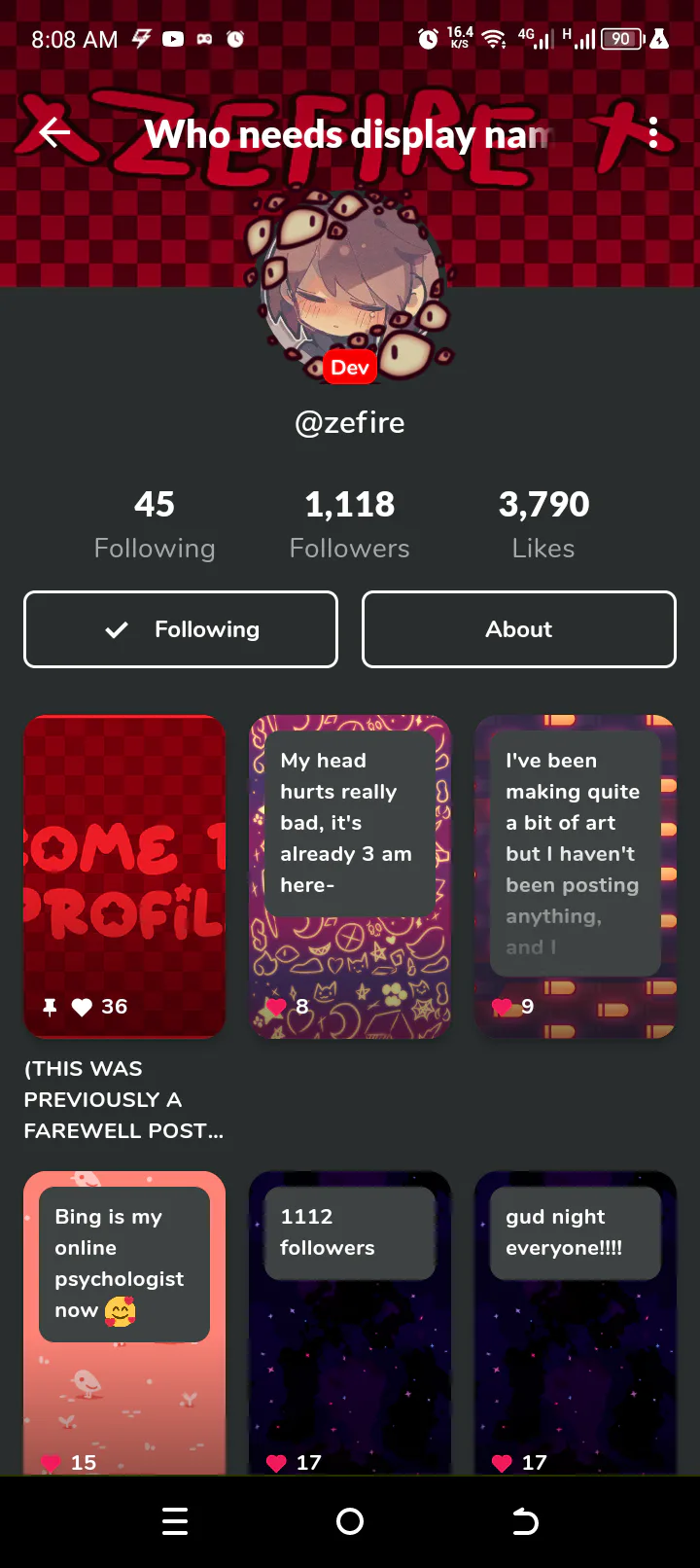Viewport: 700px width, 1568px height.
Task: View the 3,790 Likes count
Action: [x=543, y=524]
